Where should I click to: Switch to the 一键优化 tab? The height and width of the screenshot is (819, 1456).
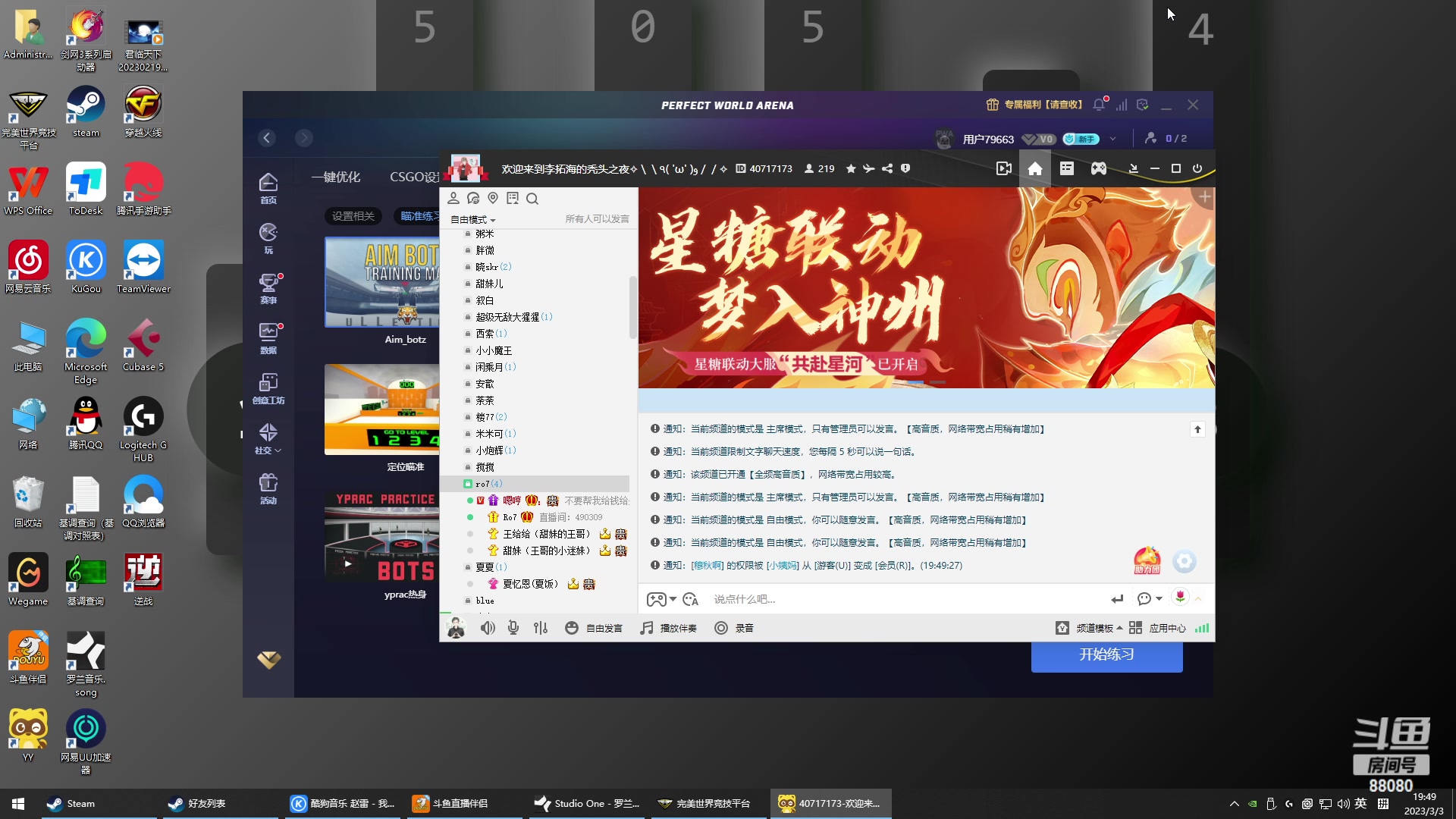click(336, 176)
